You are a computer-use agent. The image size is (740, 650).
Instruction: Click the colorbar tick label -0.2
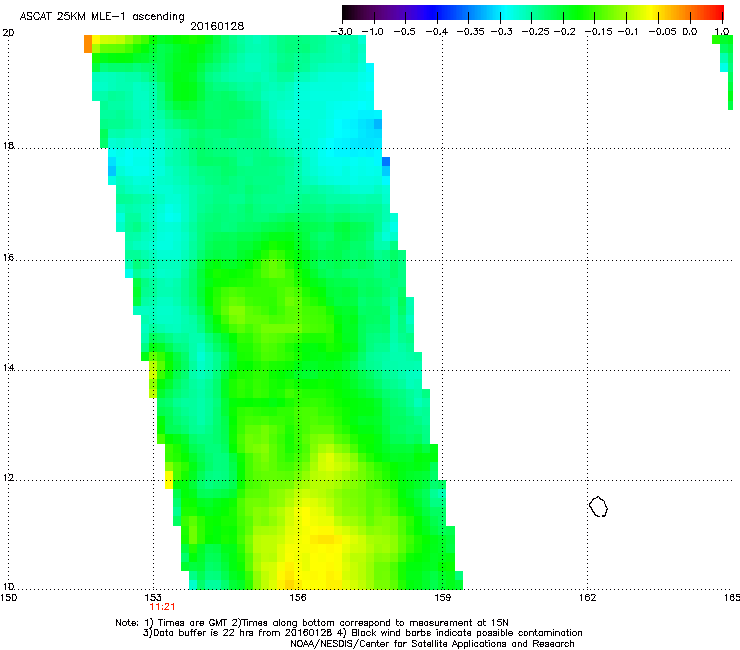564,32
